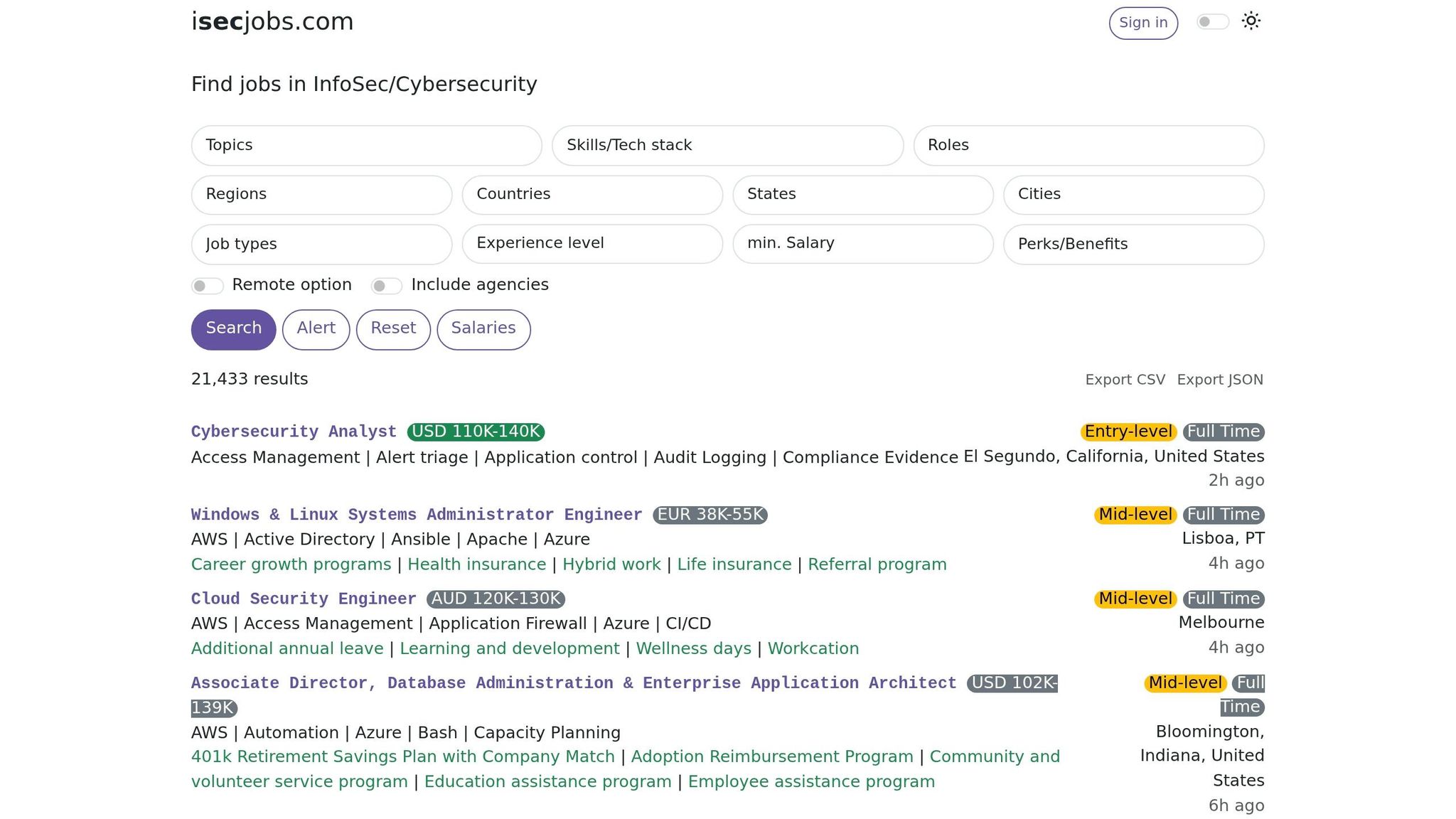
Task: Click the USD 110K-140K salary badge
Action: (x=476, y=432)
